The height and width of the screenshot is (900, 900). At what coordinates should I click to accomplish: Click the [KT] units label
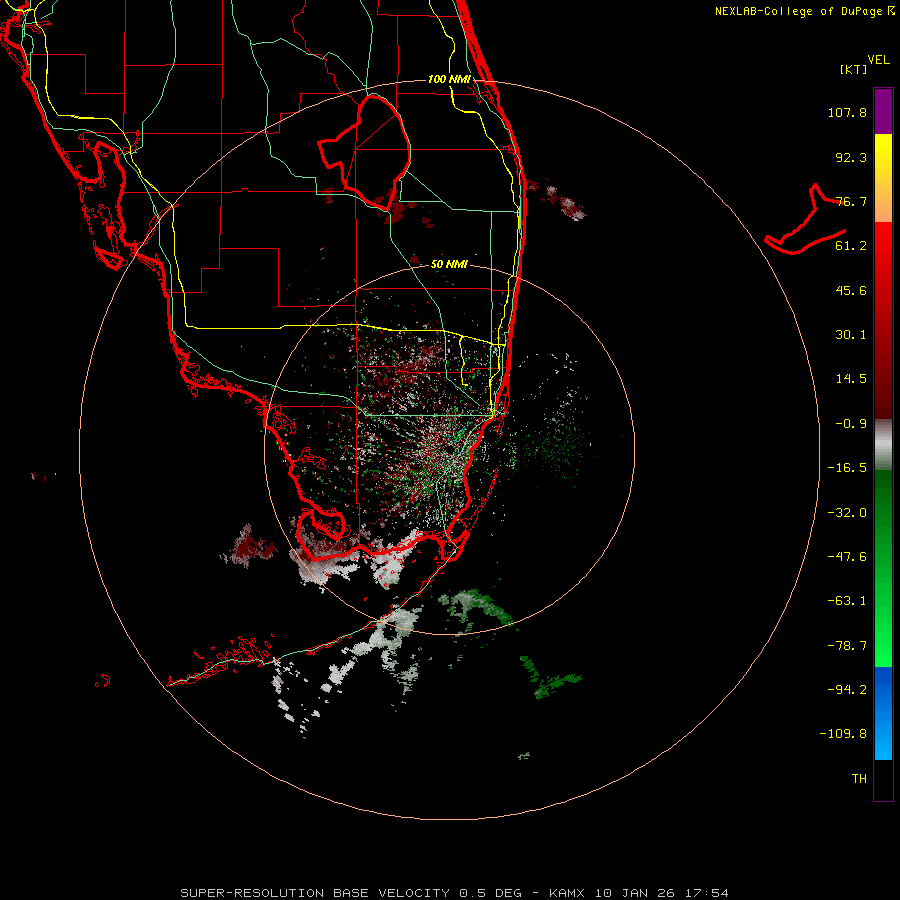tap(854, 69)
